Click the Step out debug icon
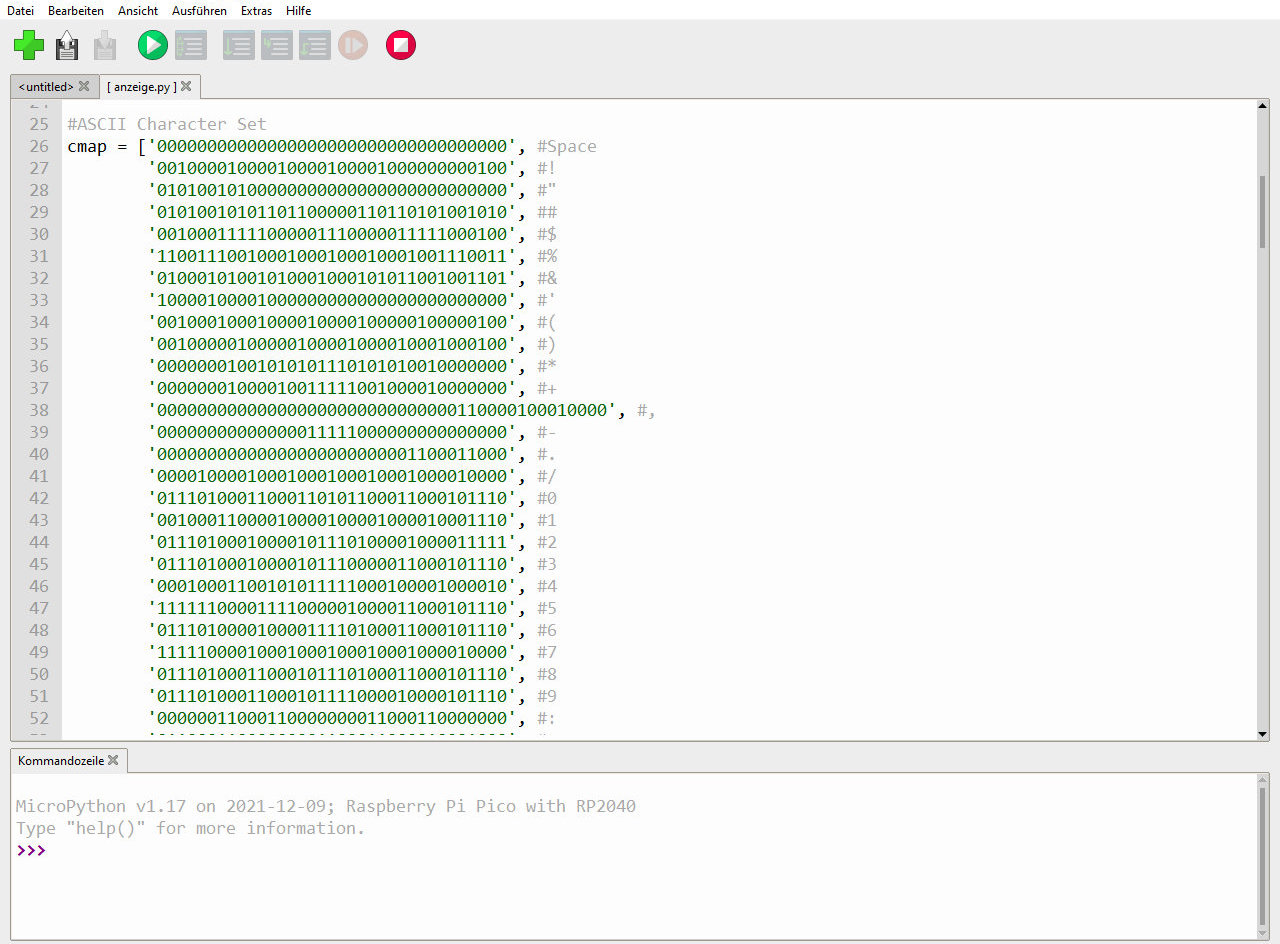The height and width of the screenshot is (944, 1280). coord(315,45)
